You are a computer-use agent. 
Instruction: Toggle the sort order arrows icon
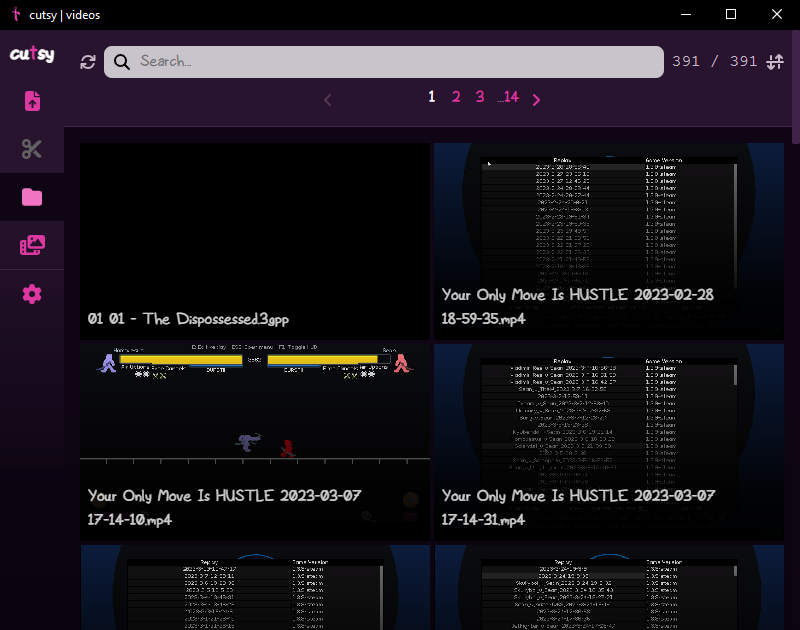pos(775,62)
